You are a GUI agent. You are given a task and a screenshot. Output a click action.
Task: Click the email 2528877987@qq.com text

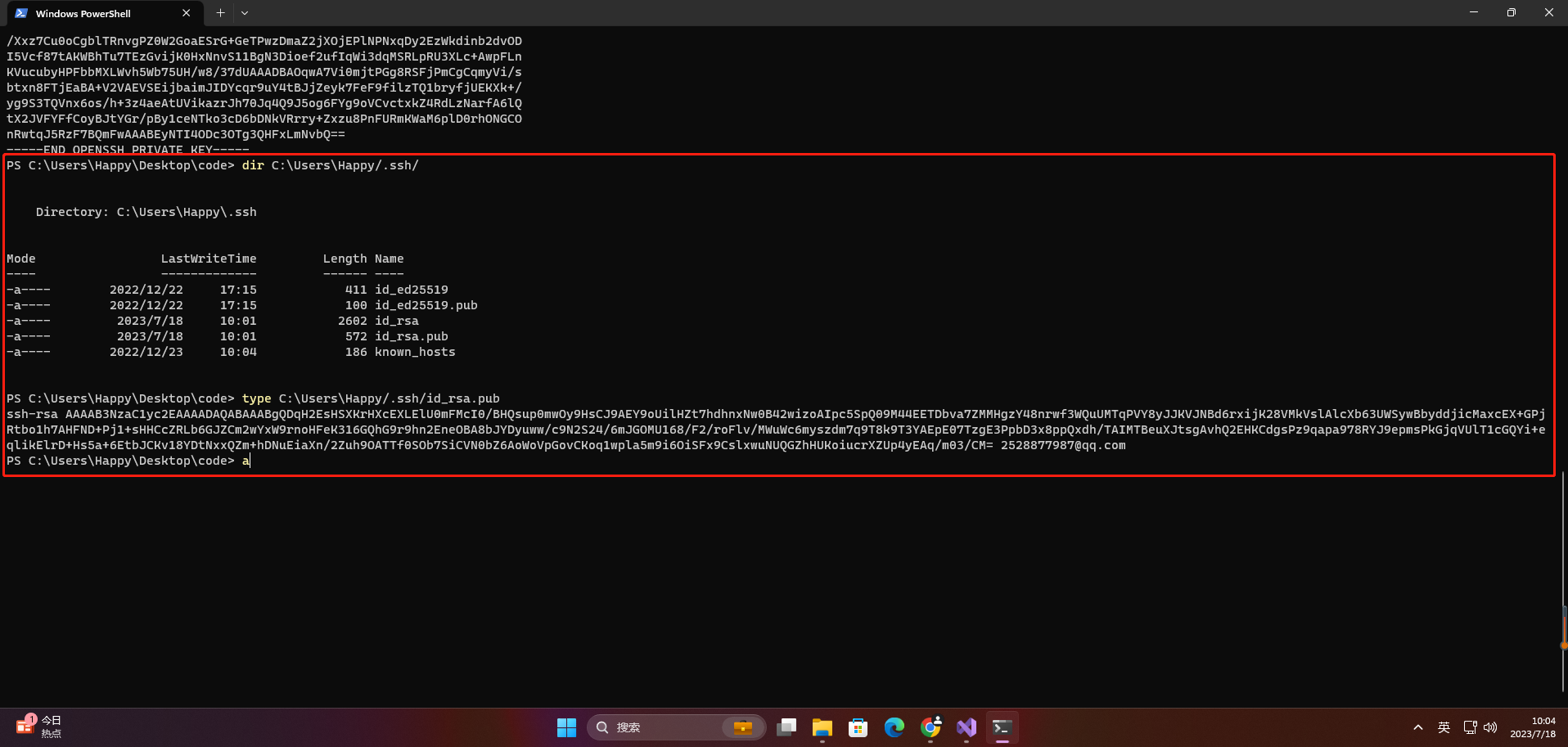(x=1063, y=445)
